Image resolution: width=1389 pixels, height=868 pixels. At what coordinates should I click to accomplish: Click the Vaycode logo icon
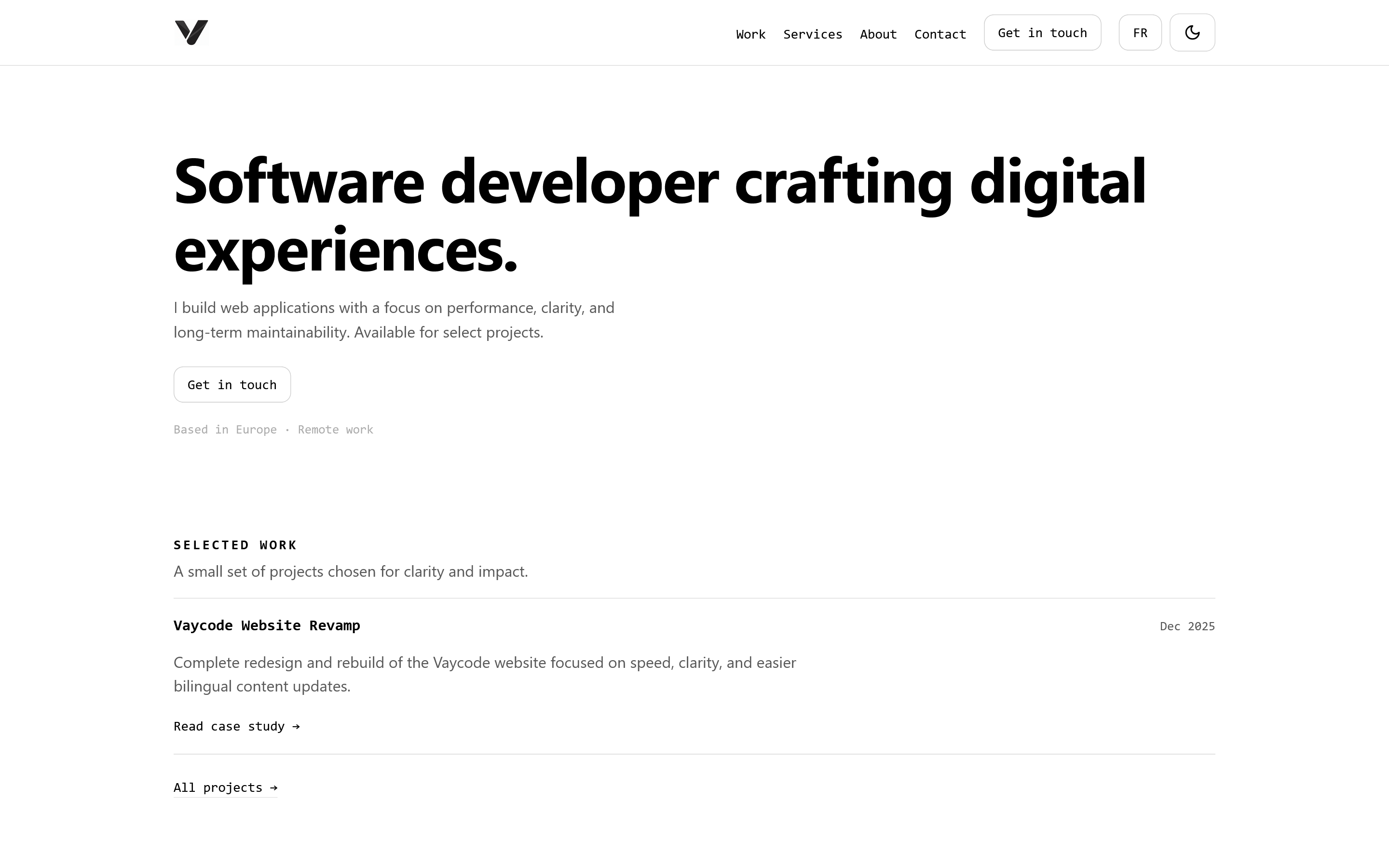point(191,33)
